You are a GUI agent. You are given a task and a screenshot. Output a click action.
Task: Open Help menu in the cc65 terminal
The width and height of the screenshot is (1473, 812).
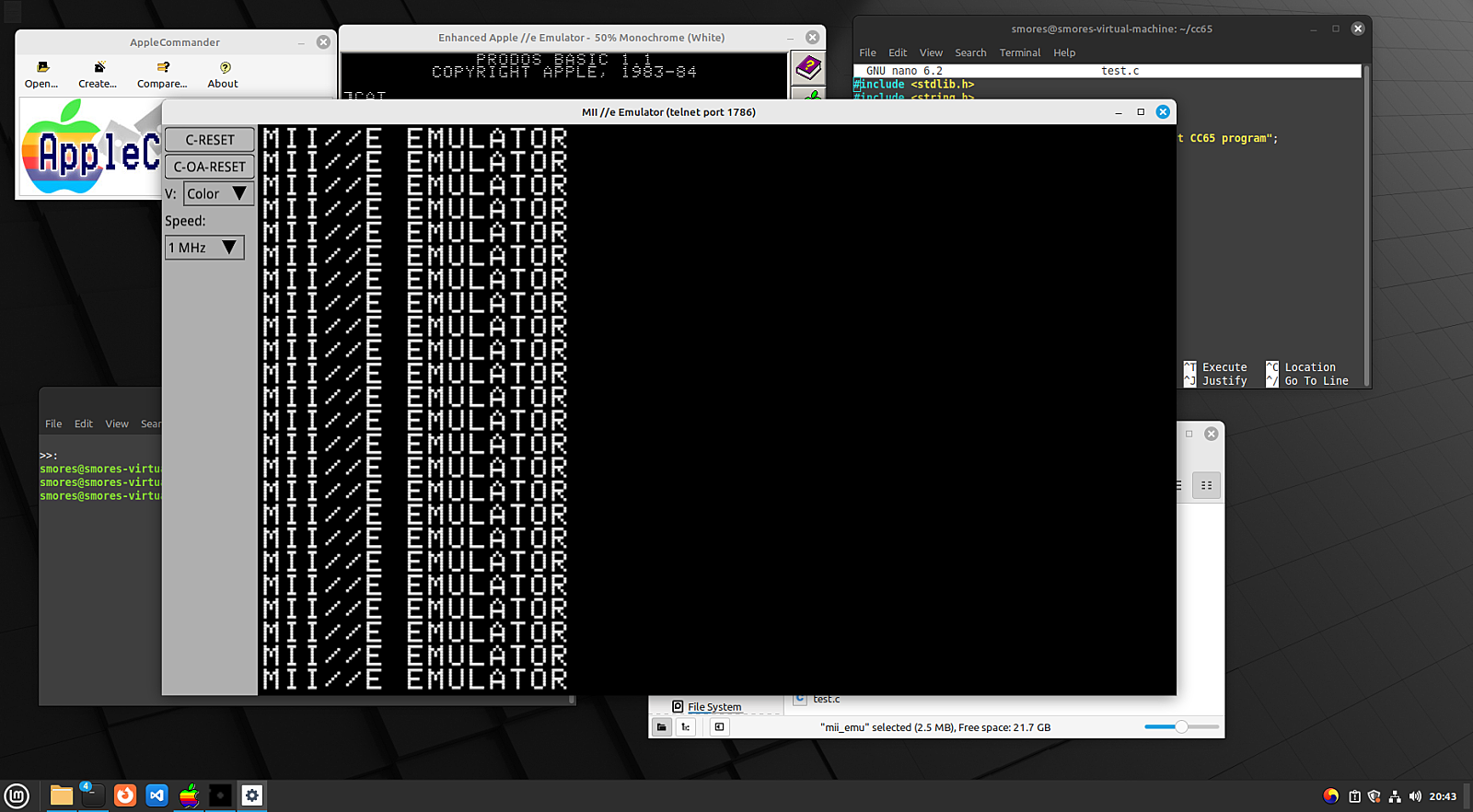[x=1064, y=52]
